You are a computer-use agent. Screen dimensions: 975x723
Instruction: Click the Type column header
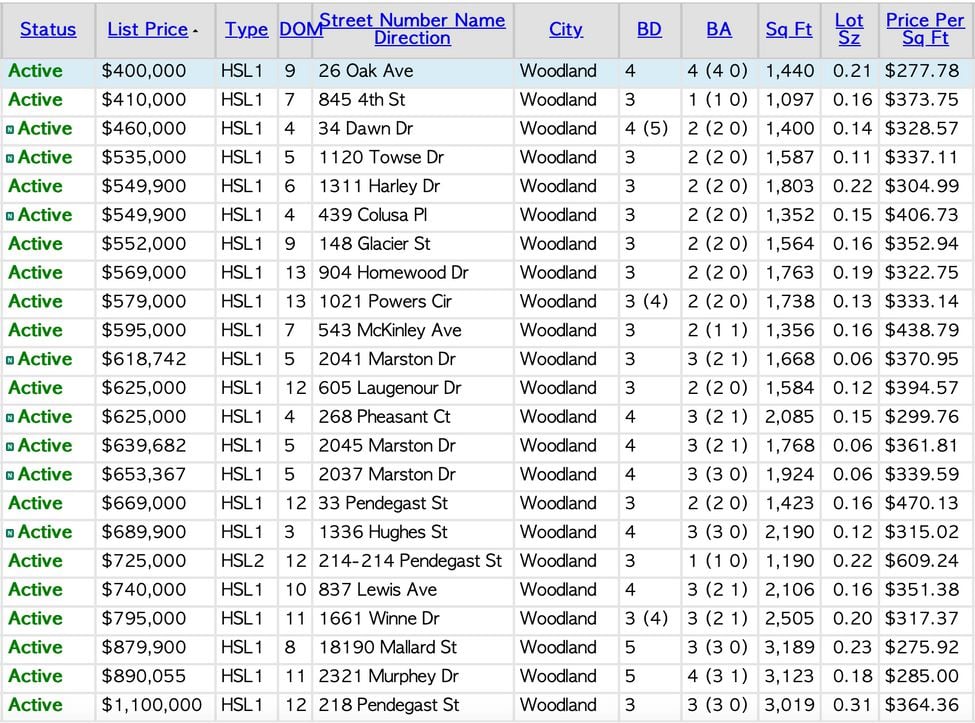point(246,29)
